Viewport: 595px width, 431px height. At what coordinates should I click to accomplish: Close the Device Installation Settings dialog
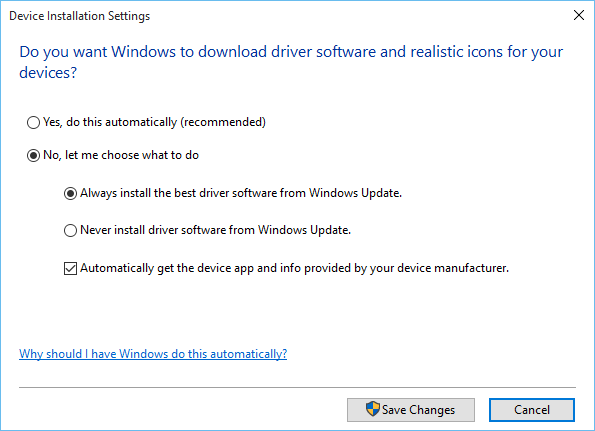click(579, 15)
